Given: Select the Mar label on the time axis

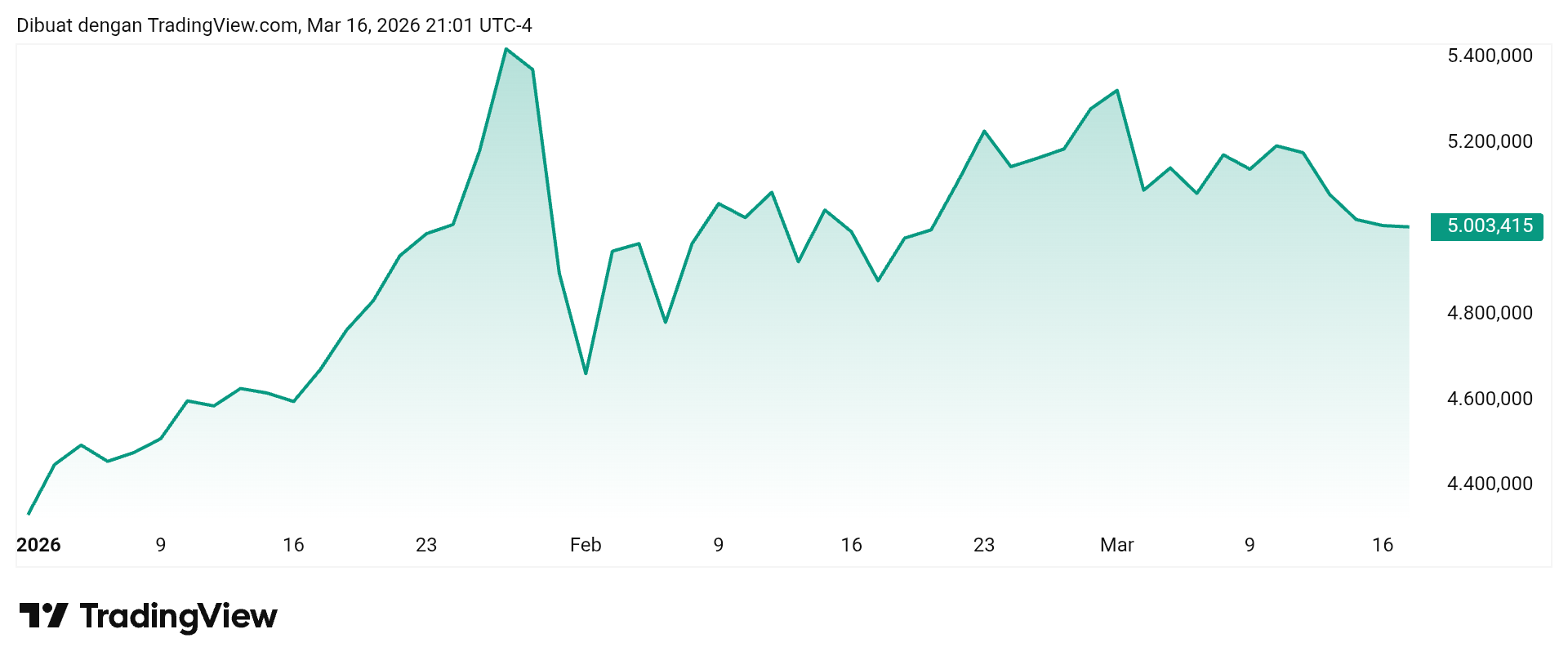Looking at the screenshot, I should pyautogui.click(x=1116, y=545).
